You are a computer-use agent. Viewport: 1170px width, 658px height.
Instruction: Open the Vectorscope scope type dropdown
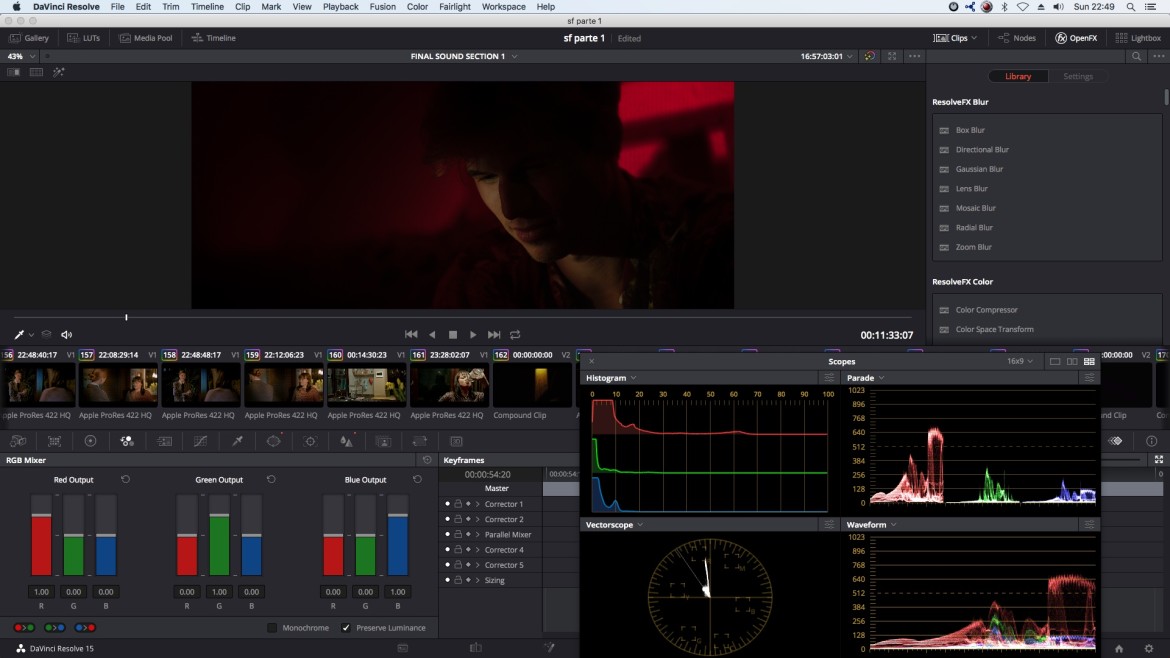coord(614,525)
